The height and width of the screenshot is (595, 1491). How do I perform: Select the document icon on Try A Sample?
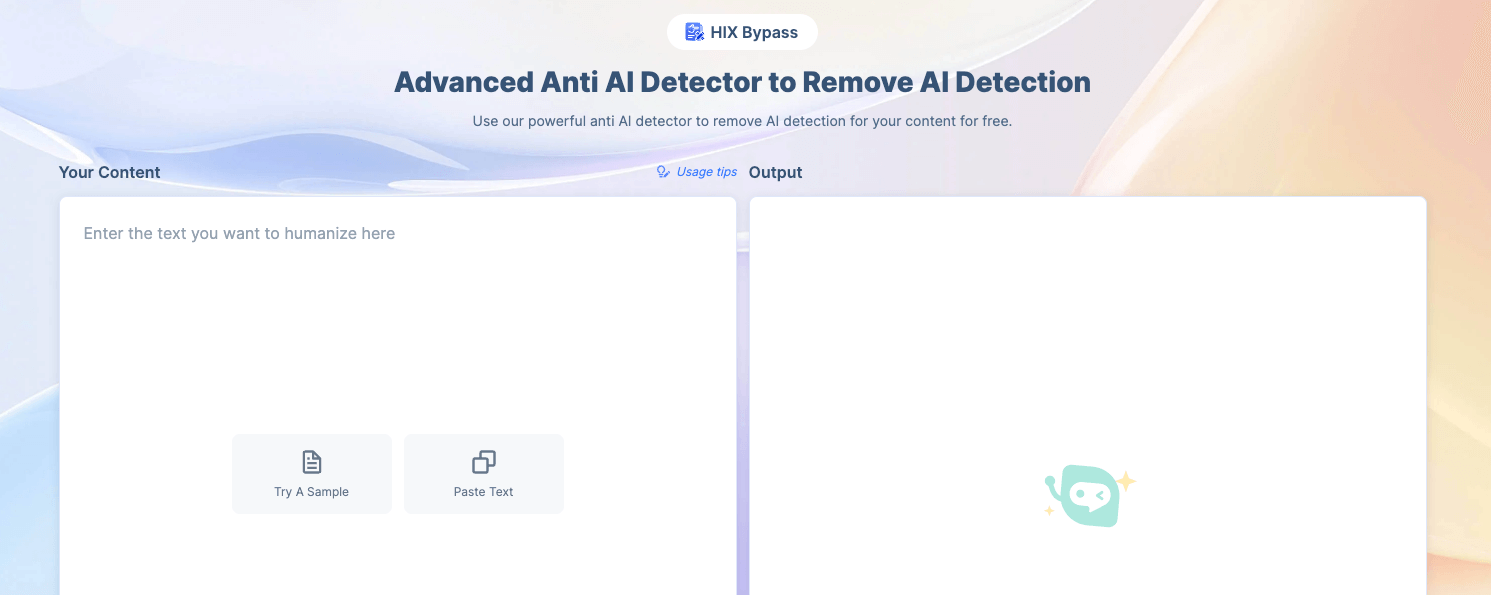pyautogui.click(x=311, y=461)
